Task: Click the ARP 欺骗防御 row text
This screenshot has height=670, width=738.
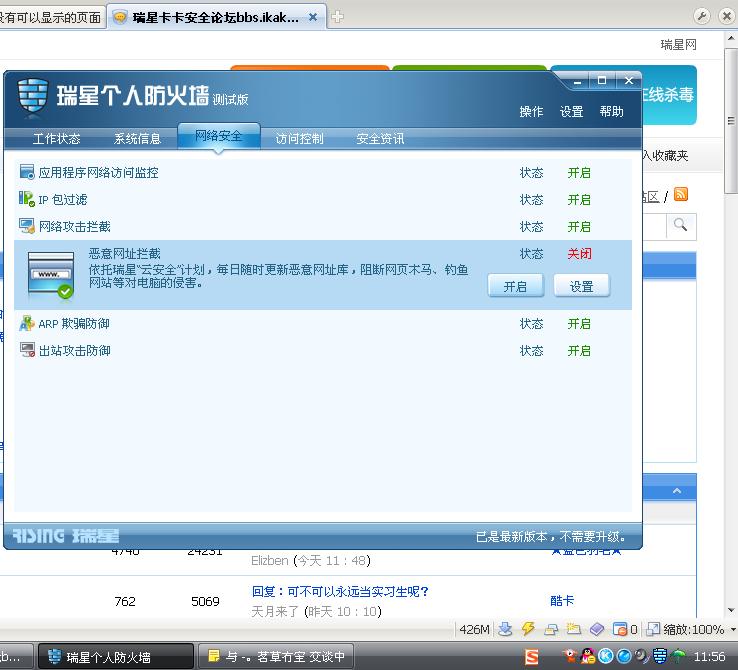Action: click(74, 324)
